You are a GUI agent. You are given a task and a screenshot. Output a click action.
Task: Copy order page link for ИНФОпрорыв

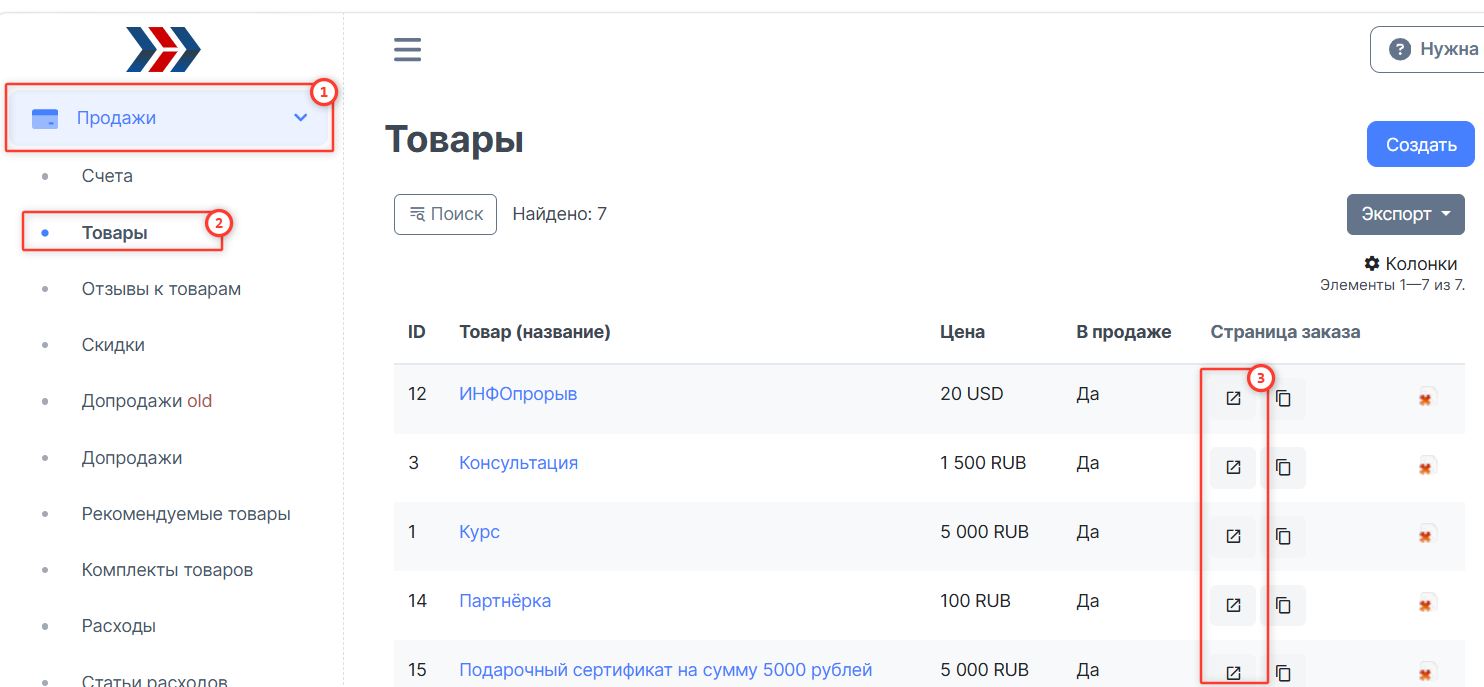[1283, 398]
